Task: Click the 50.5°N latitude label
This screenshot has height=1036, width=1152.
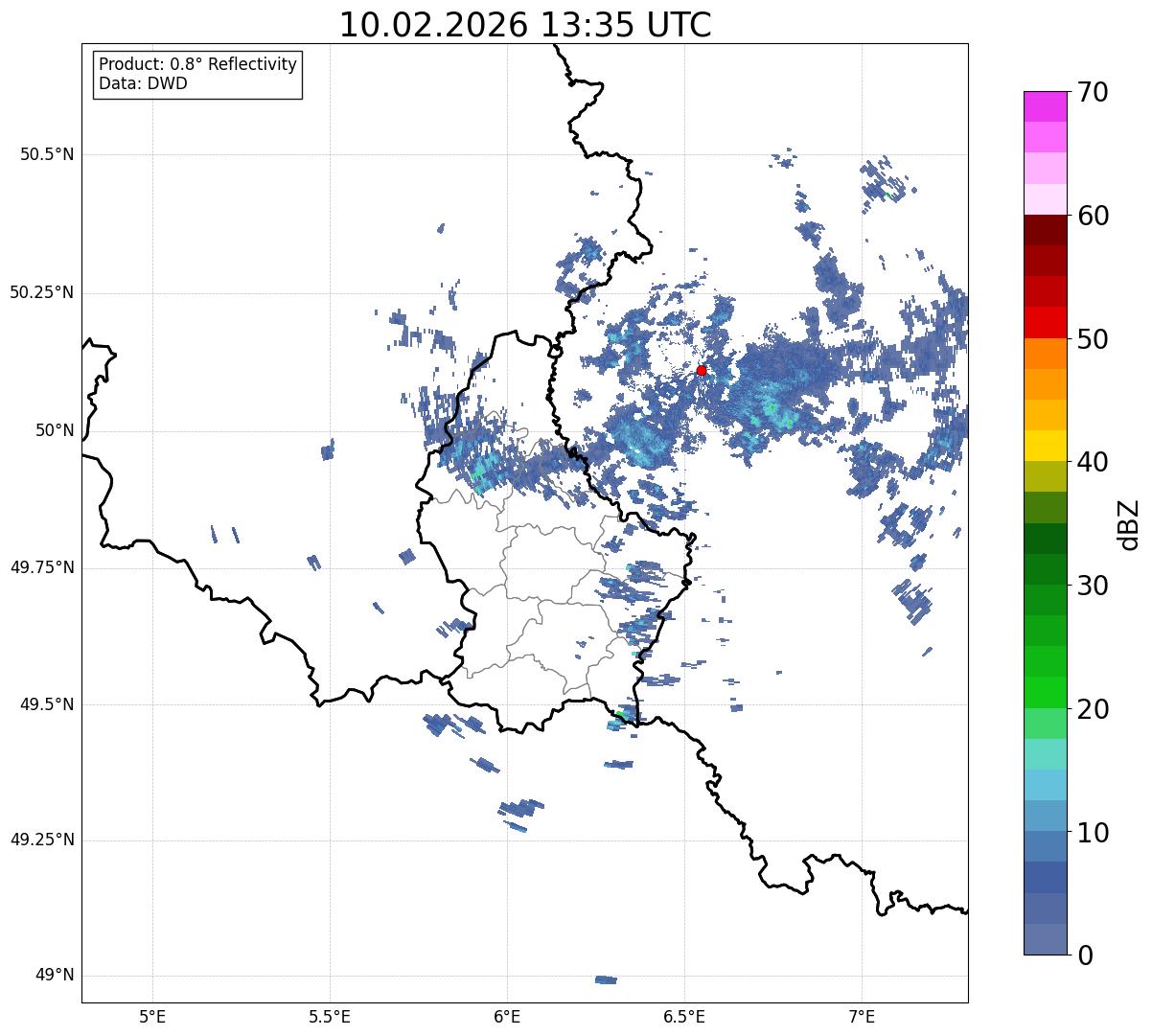Action: 47,154
